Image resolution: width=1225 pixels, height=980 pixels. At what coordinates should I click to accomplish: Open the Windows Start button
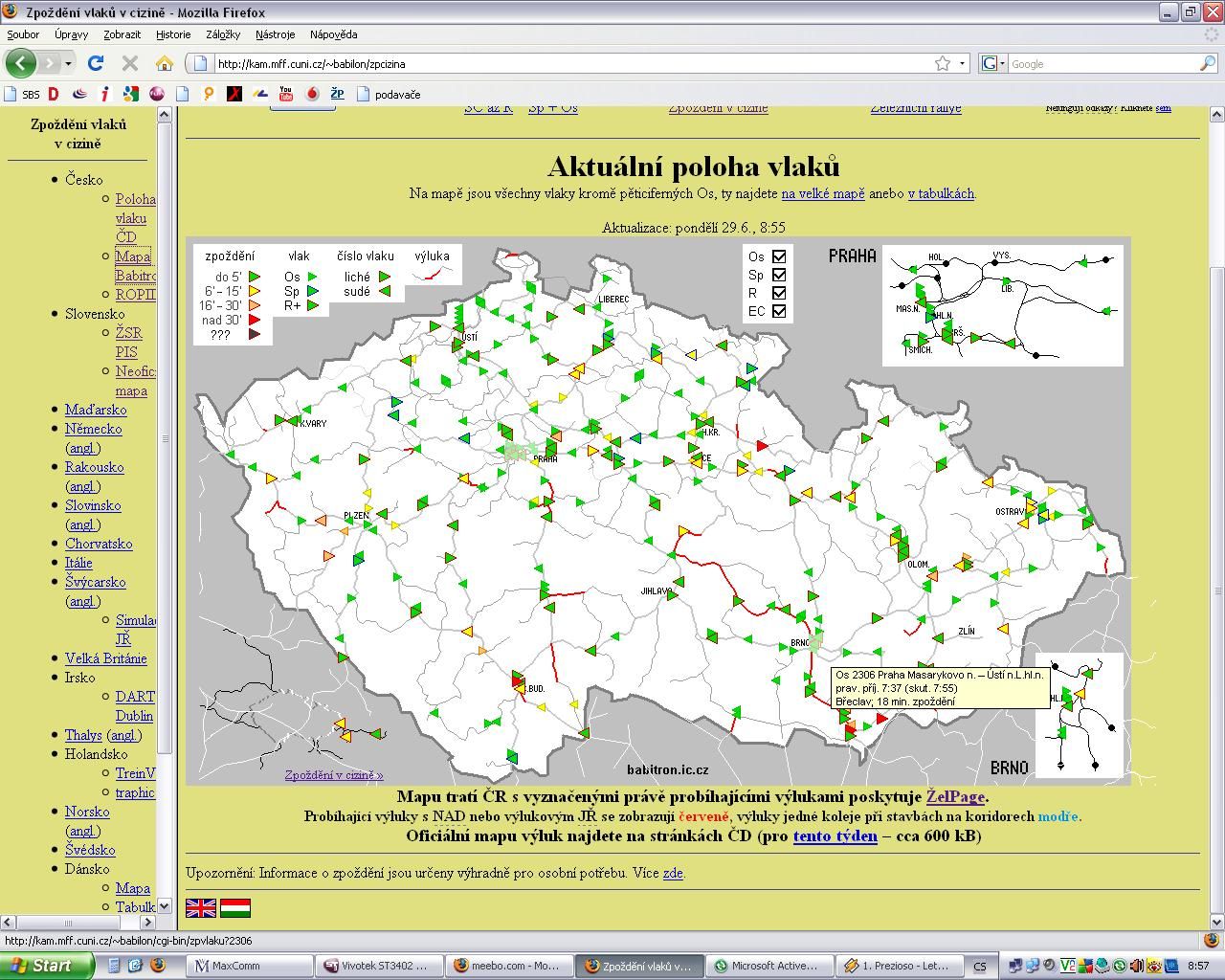[47, 966]
